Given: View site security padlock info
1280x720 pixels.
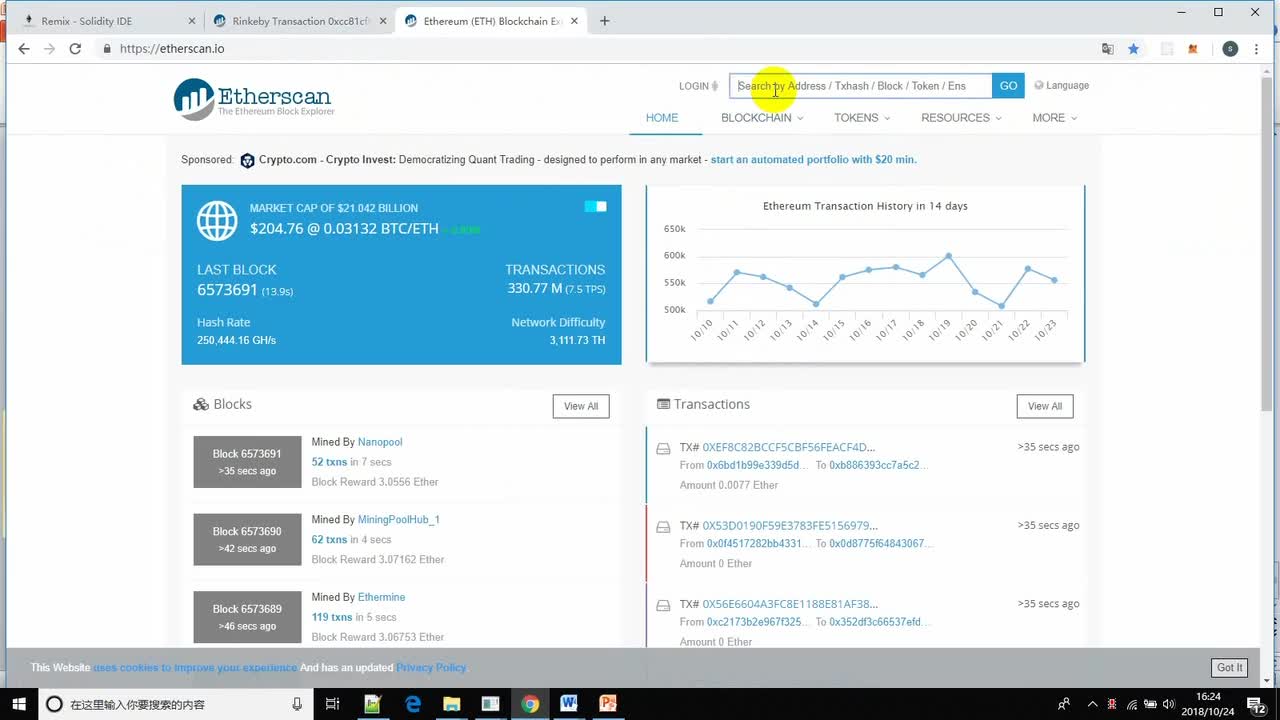Looking at the screenshot, I should click(106, 48).
